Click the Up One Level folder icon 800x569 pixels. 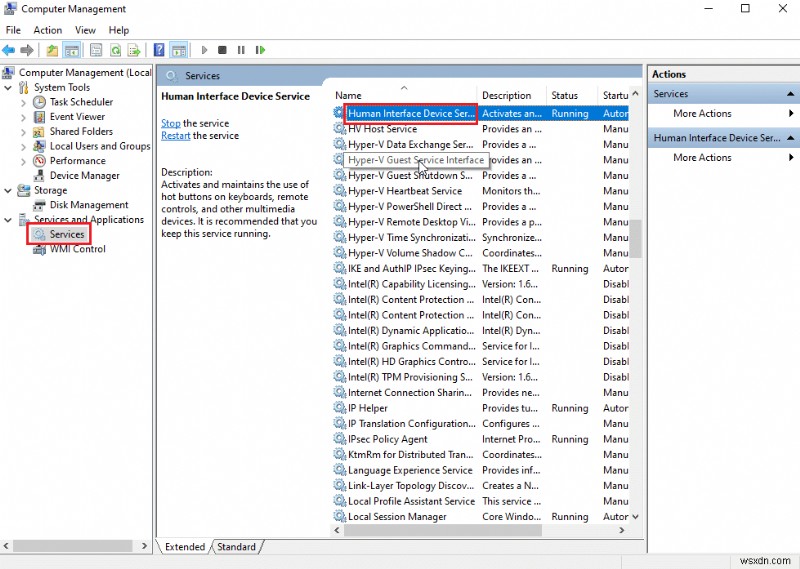click(52, 50)
